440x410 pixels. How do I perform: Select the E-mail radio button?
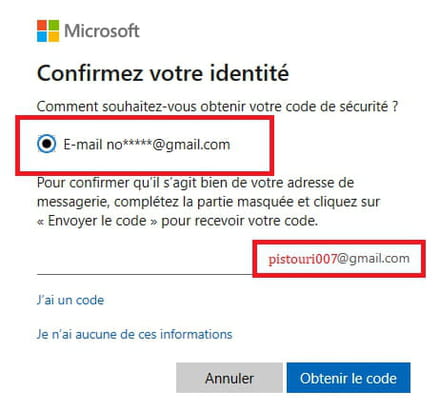click(46, 144)
